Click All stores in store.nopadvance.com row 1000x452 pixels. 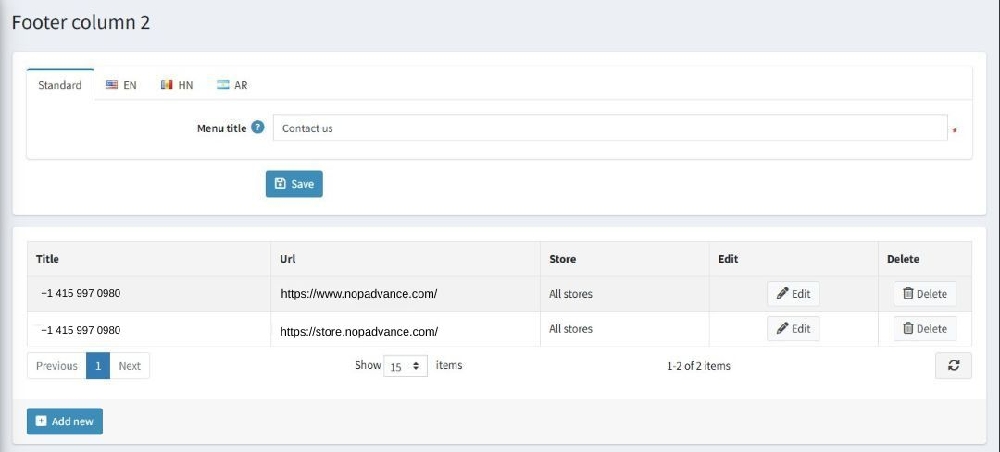click(571, 329)
